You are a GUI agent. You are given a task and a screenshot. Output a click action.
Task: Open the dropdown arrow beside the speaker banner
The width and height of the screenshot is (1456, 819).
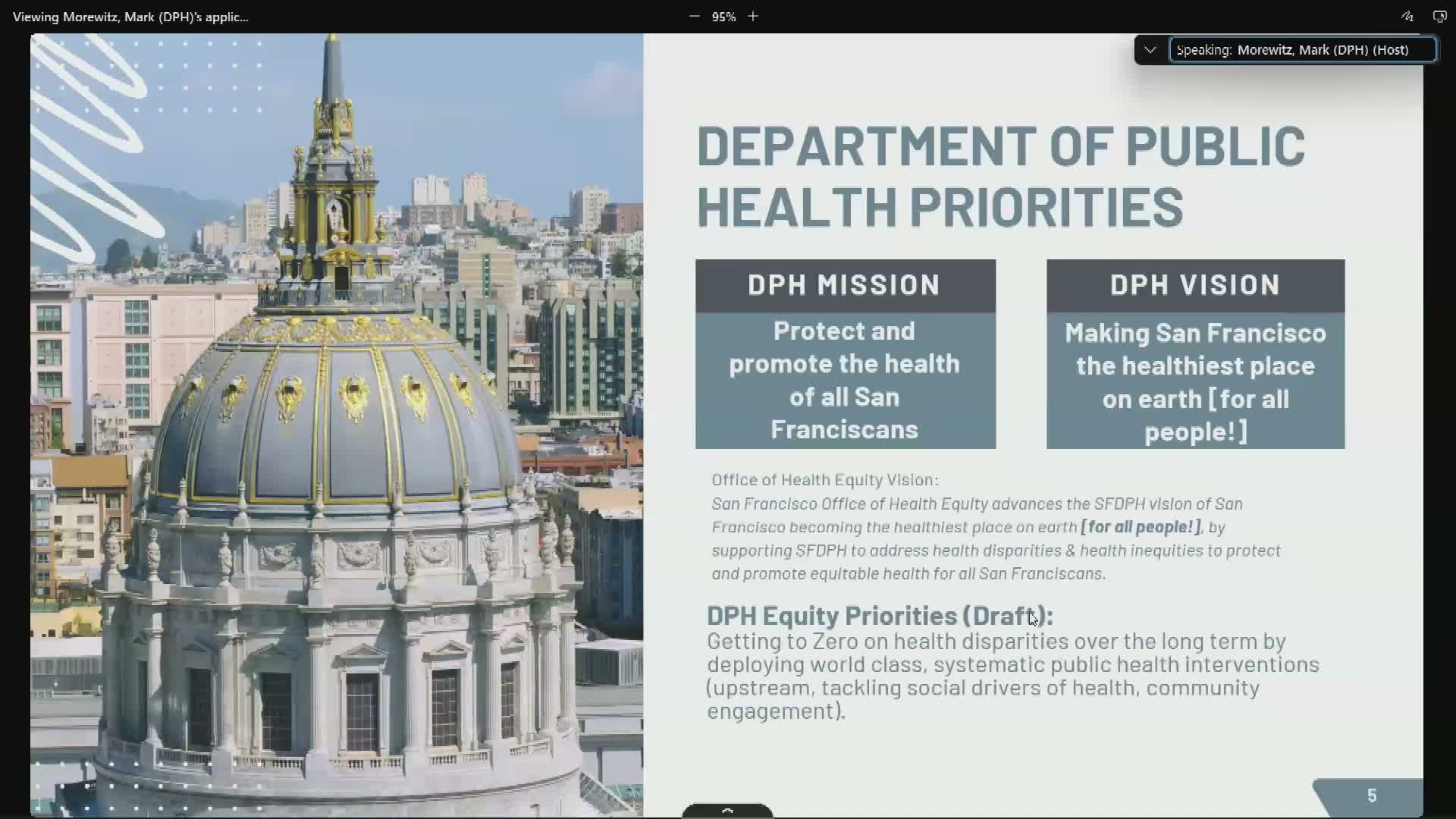(1150, 49)
